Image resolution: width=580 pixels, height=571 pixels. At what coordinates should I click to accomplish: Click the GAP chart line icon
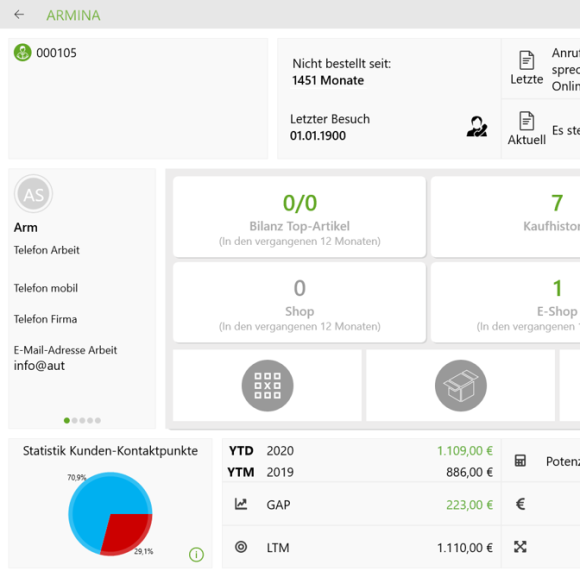point(241,504)
